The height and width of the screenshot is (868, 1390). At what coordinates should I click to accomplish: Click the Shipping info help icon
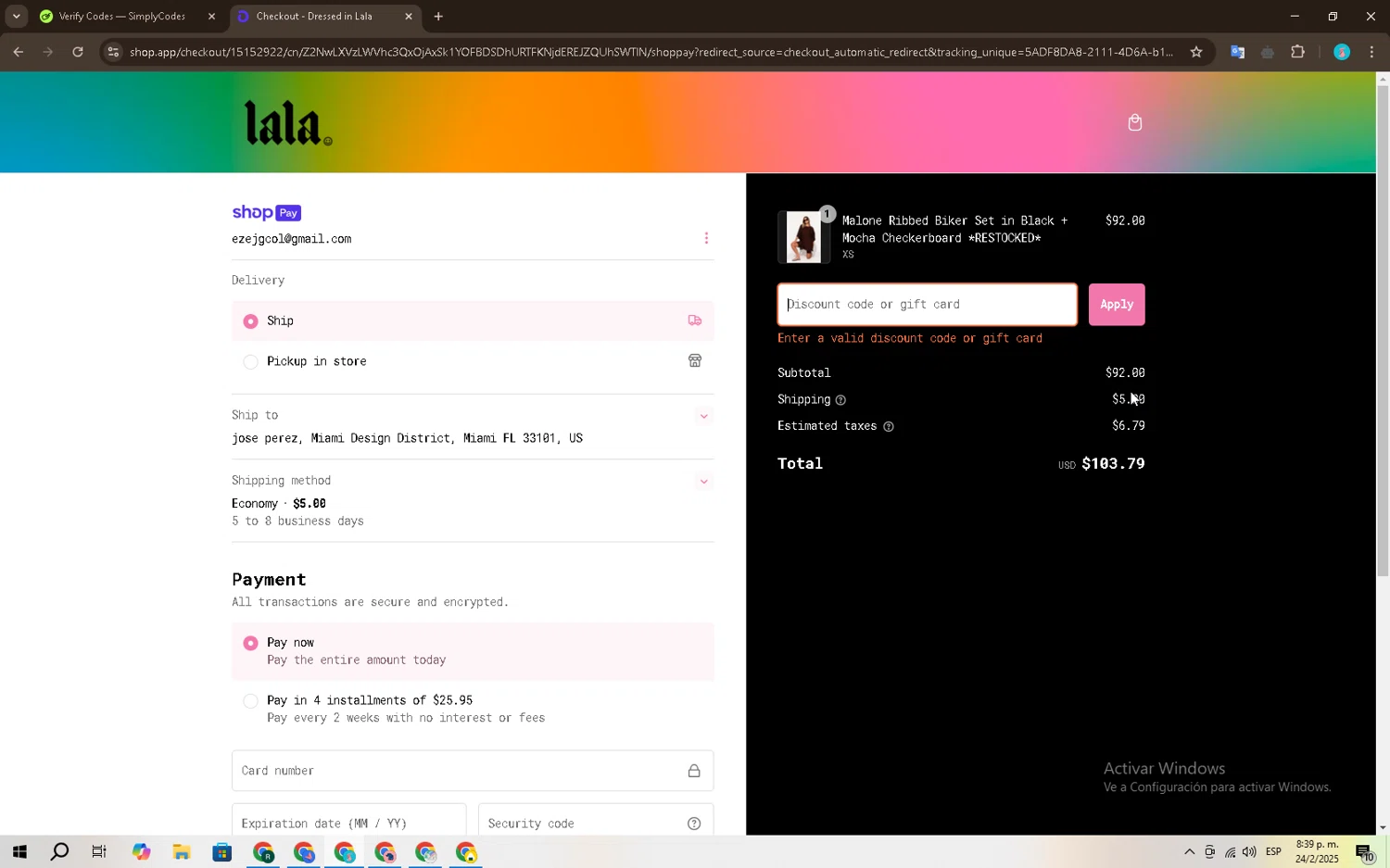tap(840, 400)
